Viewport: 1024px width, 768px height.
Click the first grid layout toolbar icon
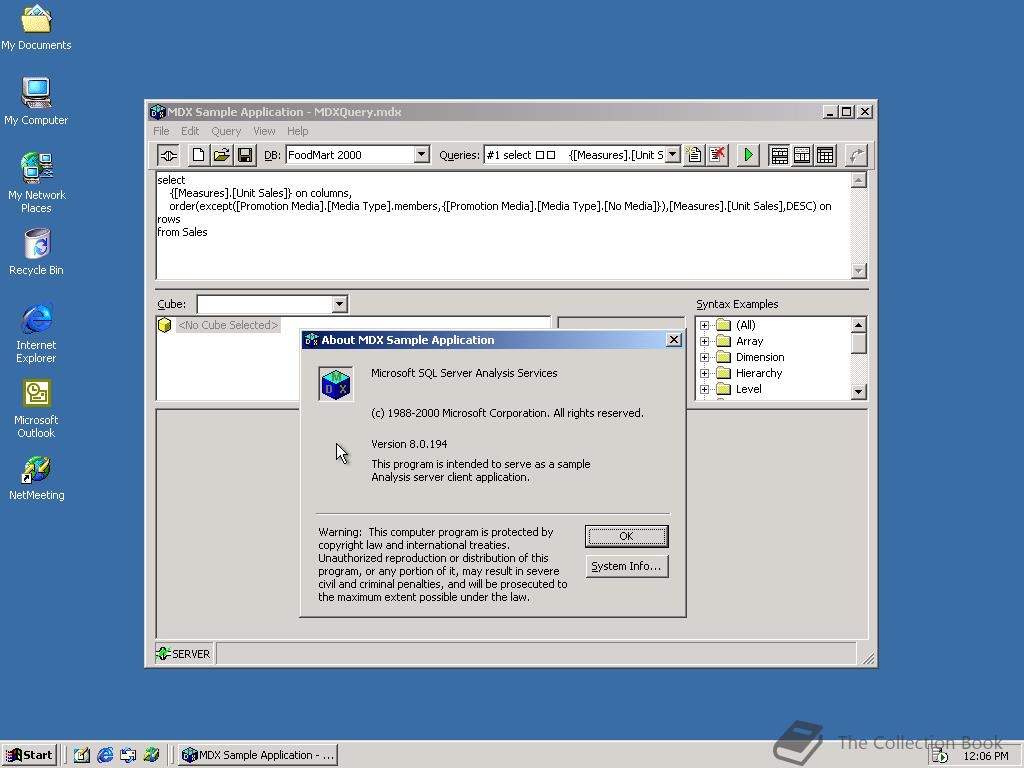(779, 155)
